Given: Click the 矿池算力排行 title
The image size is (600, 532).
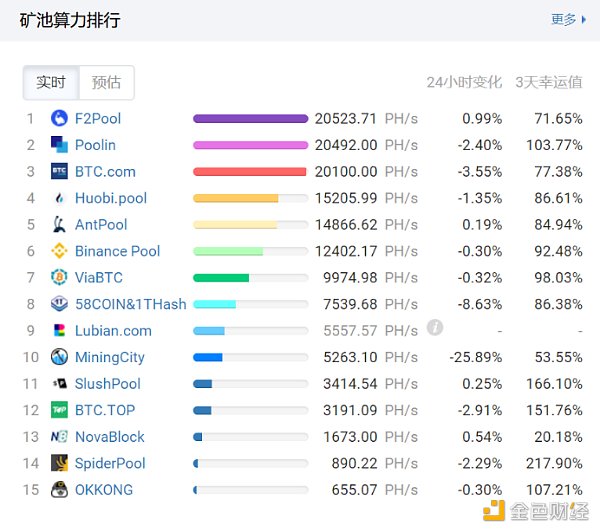Looking at the screenshot, I should tap(70, 20).
